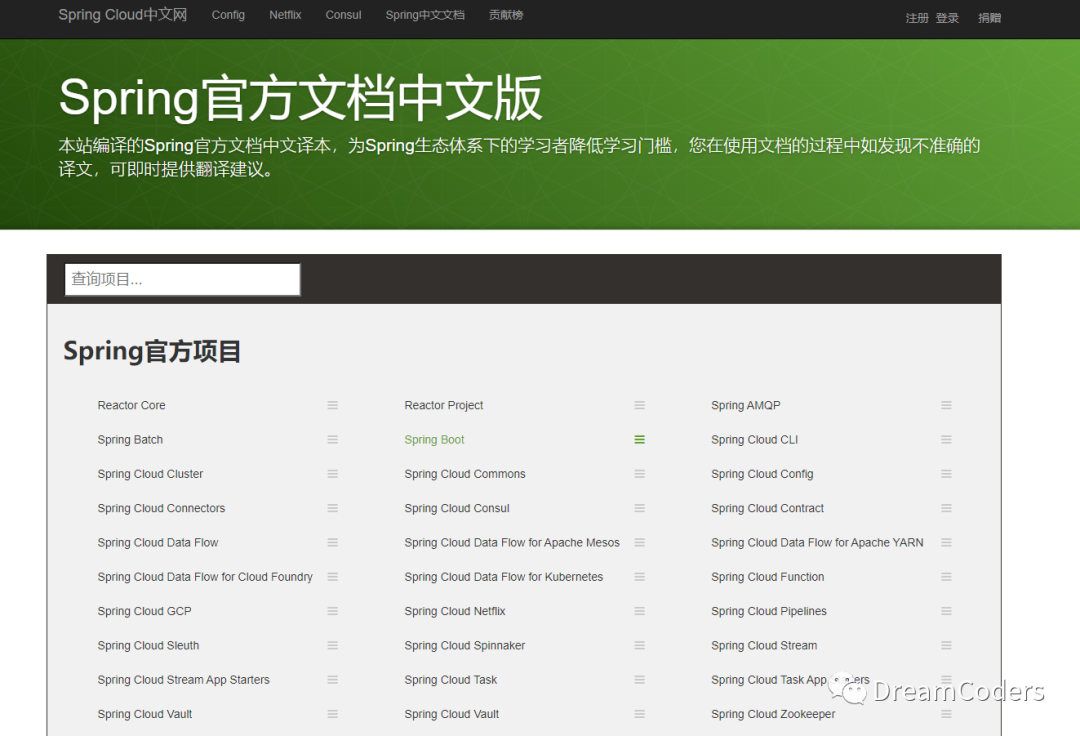This screenshot has height=736, width=1080.
Task: Click menu icon for Spring Cloud Connectors
Action: (333, 508)
